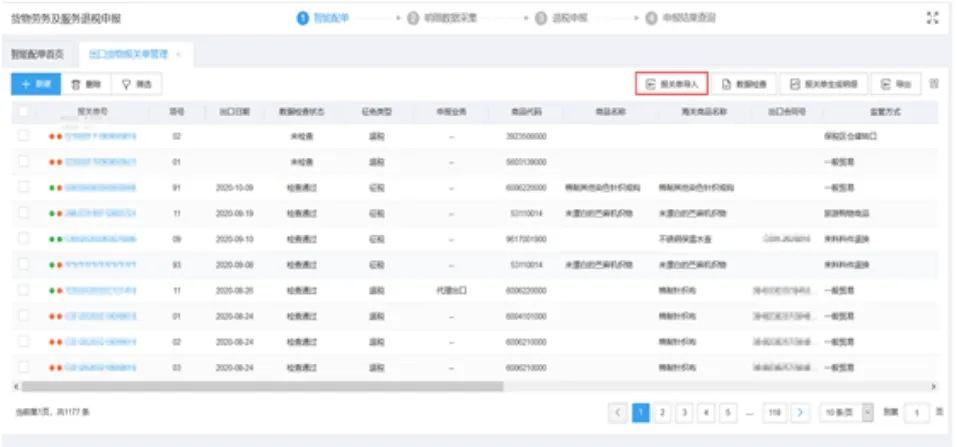Click 报关单生成明细 toolbar button
Viewport: 957px width, 447px height.
tap(823, 85)
